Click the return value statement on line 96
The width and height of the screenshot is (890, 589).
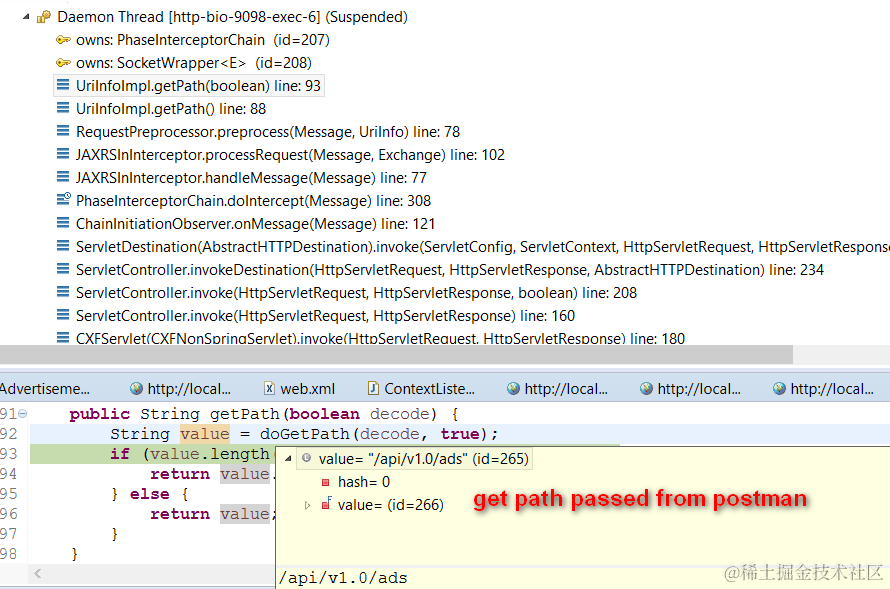click(x=213, y=514)
